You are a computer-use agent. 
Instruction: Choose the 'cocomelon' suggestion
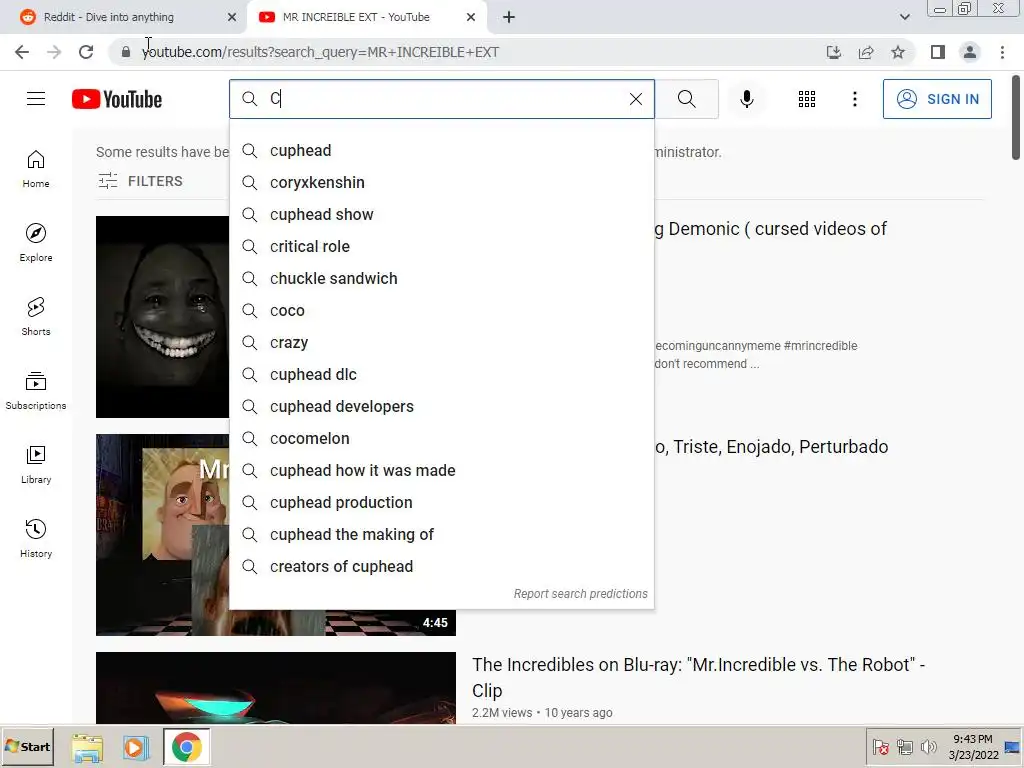tap(441, 439)
